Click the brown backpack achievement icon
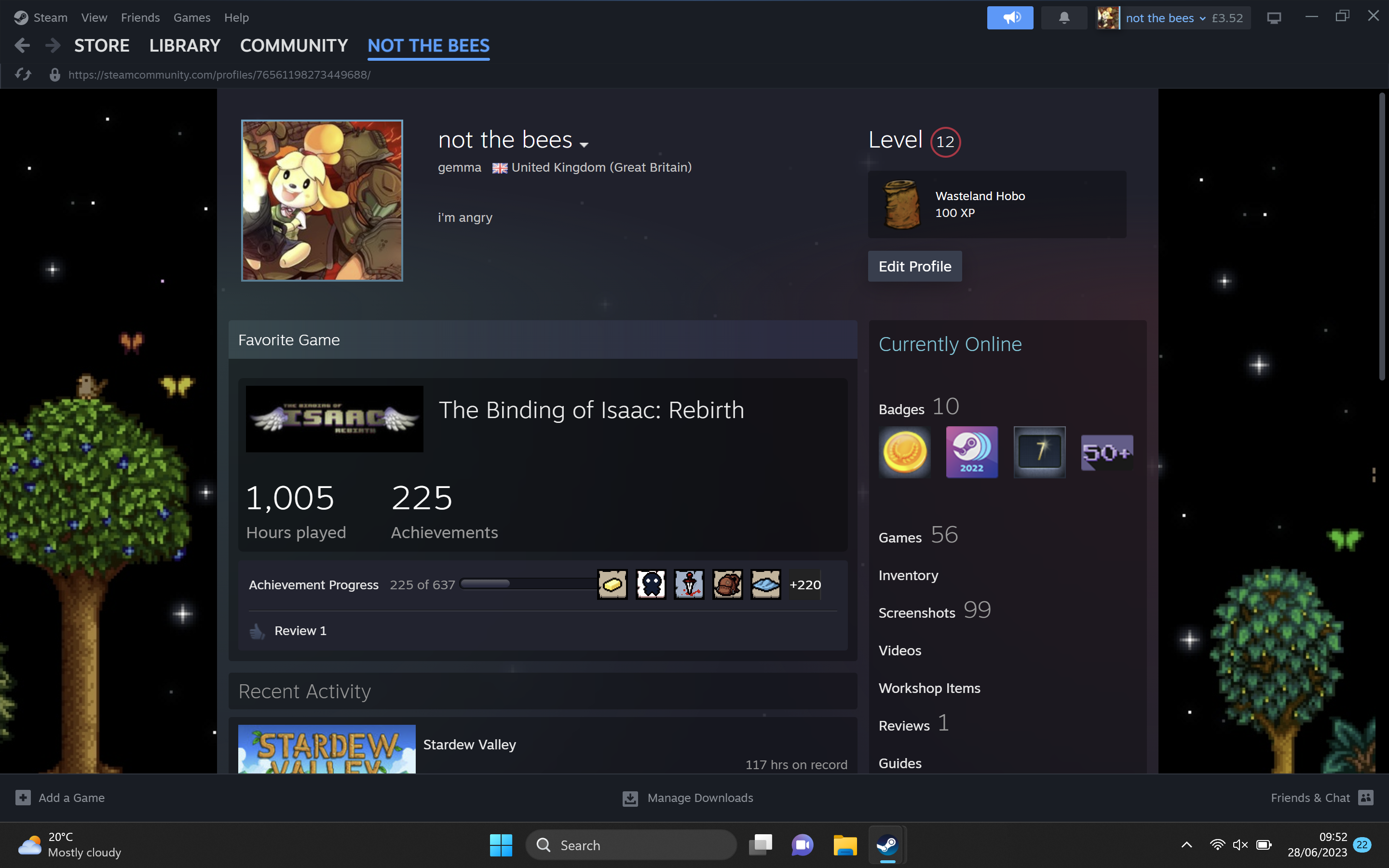1389x868 pixels. (x=727, y=584)
